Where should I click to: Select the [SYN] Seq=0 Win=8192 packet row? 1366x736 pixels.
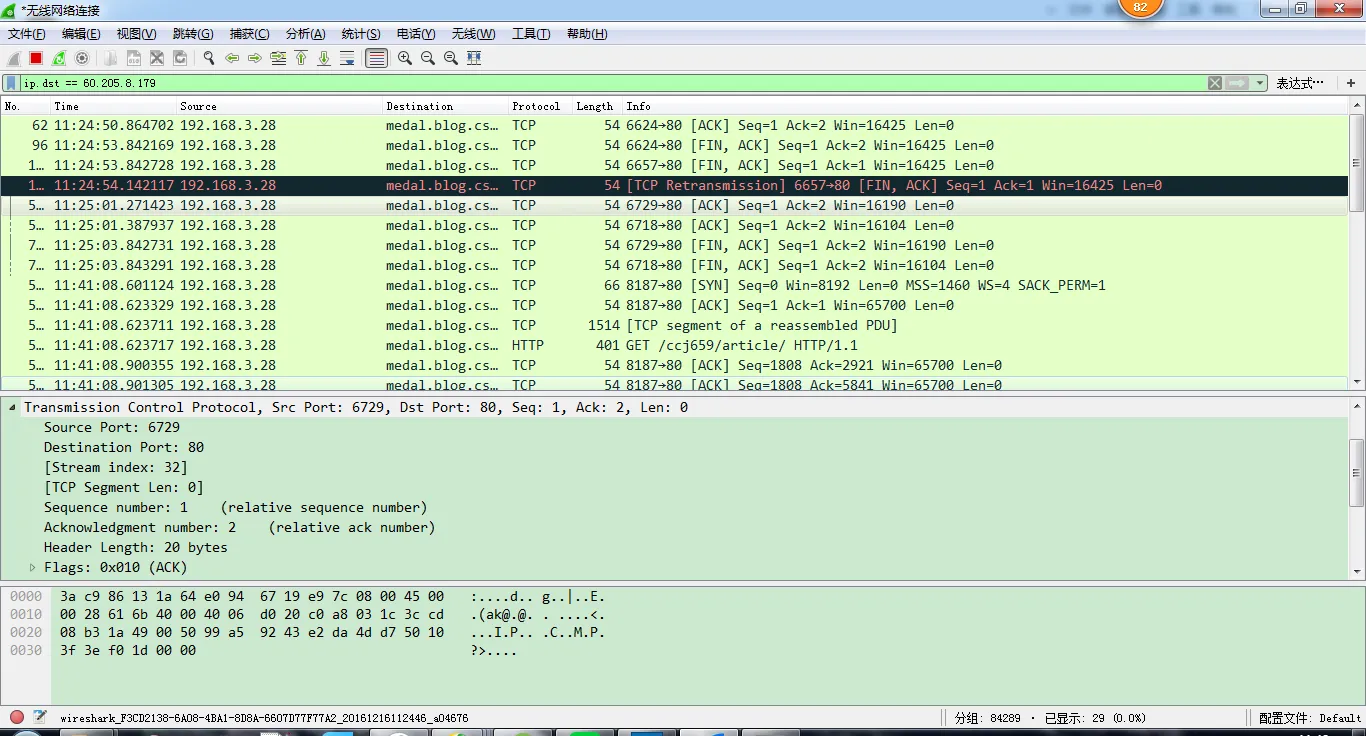point(674,285)
